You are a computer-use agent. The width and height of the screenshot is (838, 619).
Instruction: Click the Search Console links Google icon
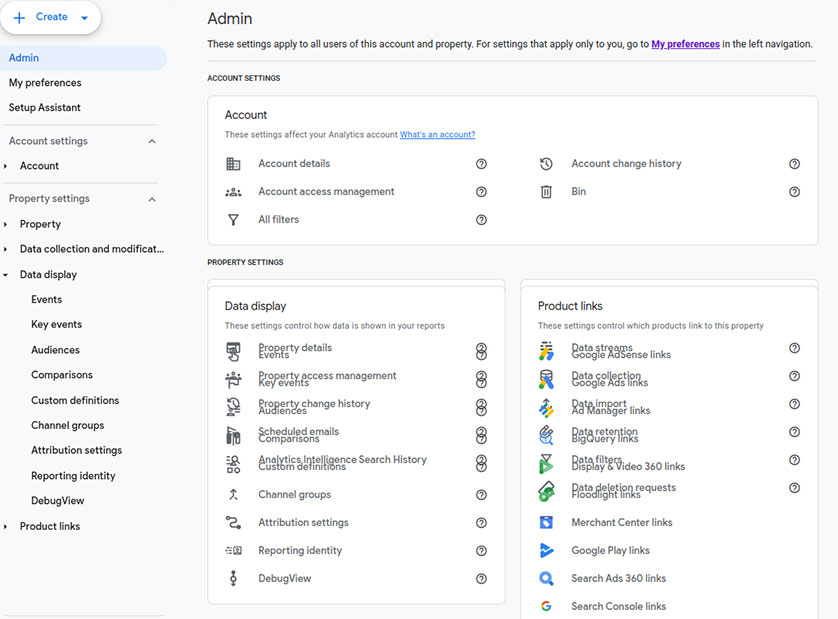tap(546, 606)
